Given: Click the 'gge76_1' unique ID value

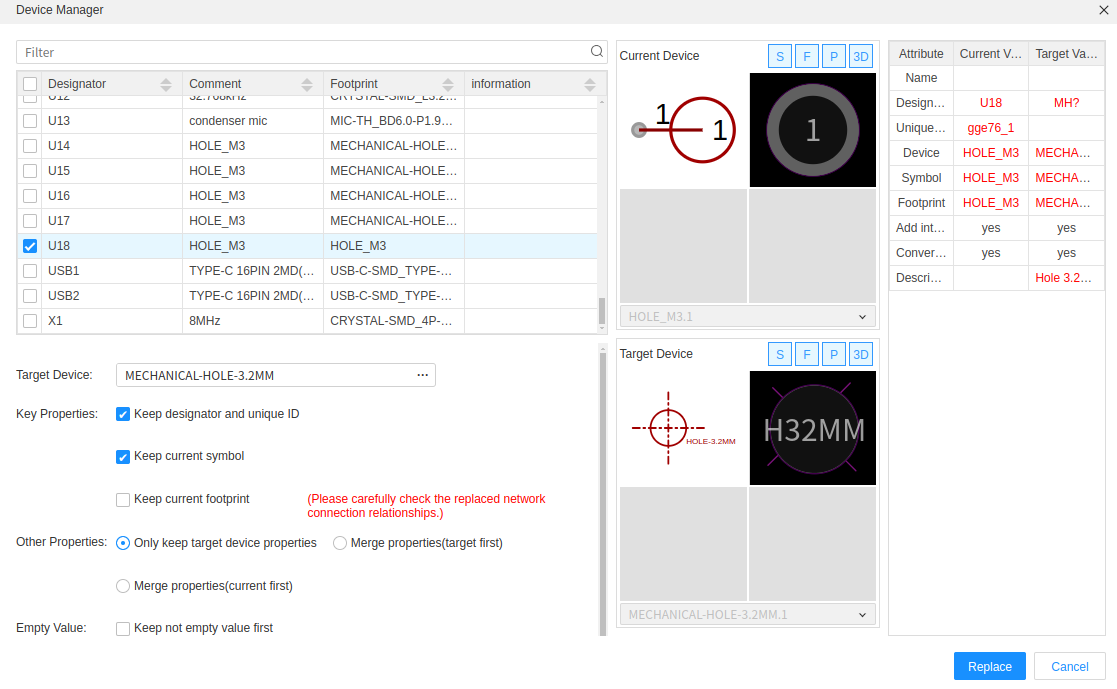Looking at the screenshot, I should click(x=990, y=128).
